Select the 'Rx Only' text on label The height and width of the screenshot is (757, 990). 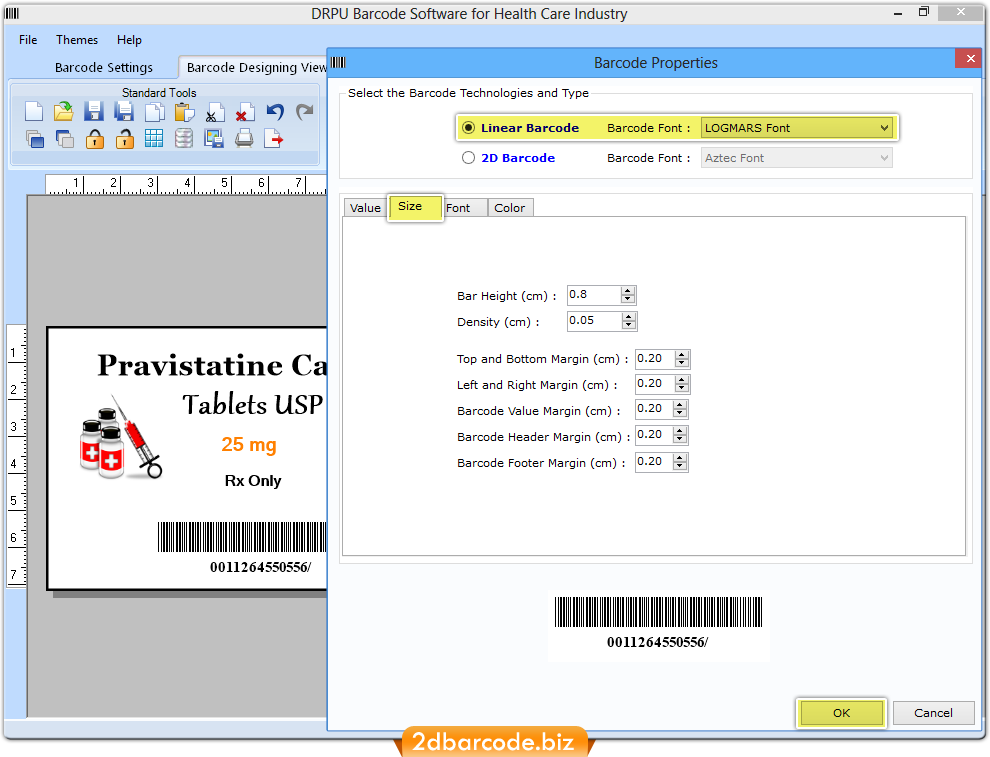click(x=253, y=480)
